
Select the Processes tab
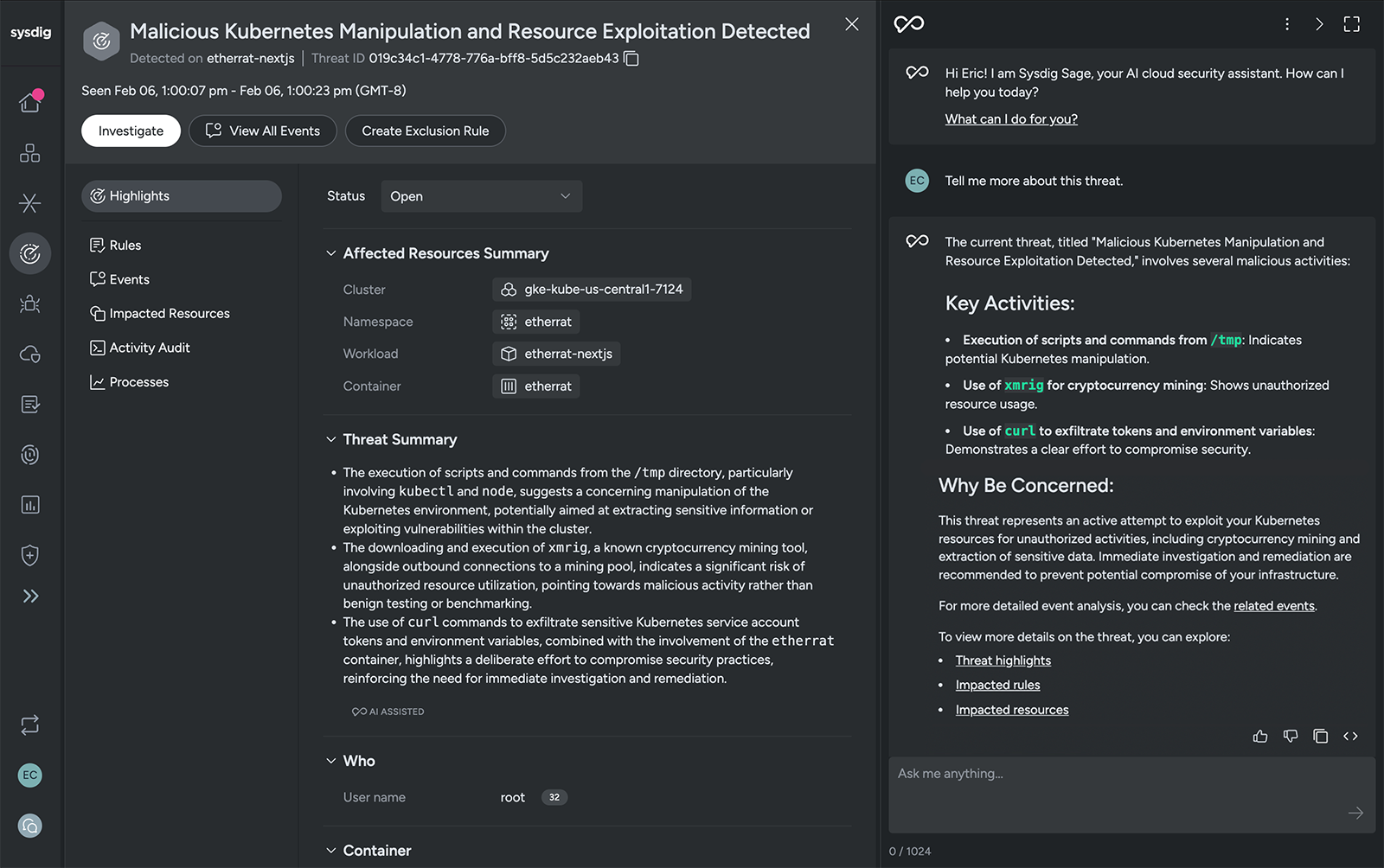click(139, 382)
